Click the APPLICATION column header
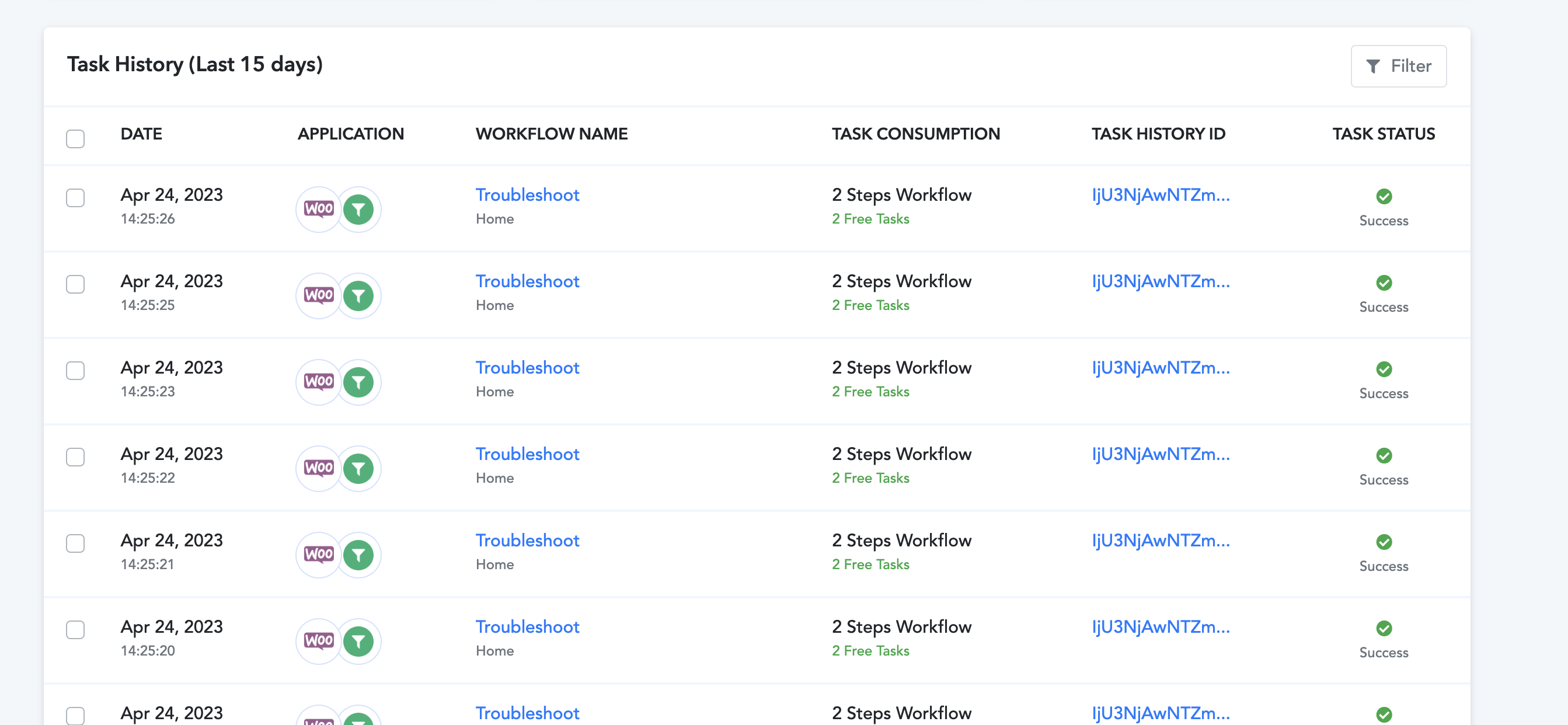 tap(351, 134)
